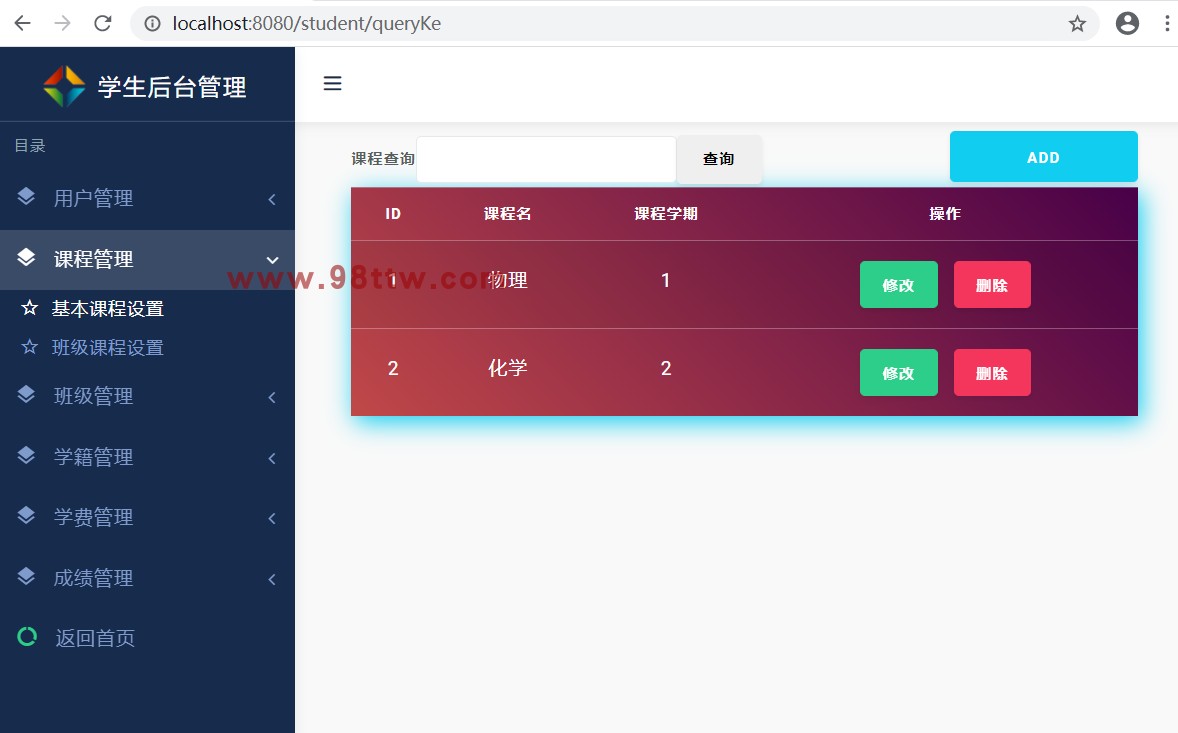This screenshot has width=1178, height=733.
Task: Expand 学籍管理 chevron
Action: click(x=272, y=458)
